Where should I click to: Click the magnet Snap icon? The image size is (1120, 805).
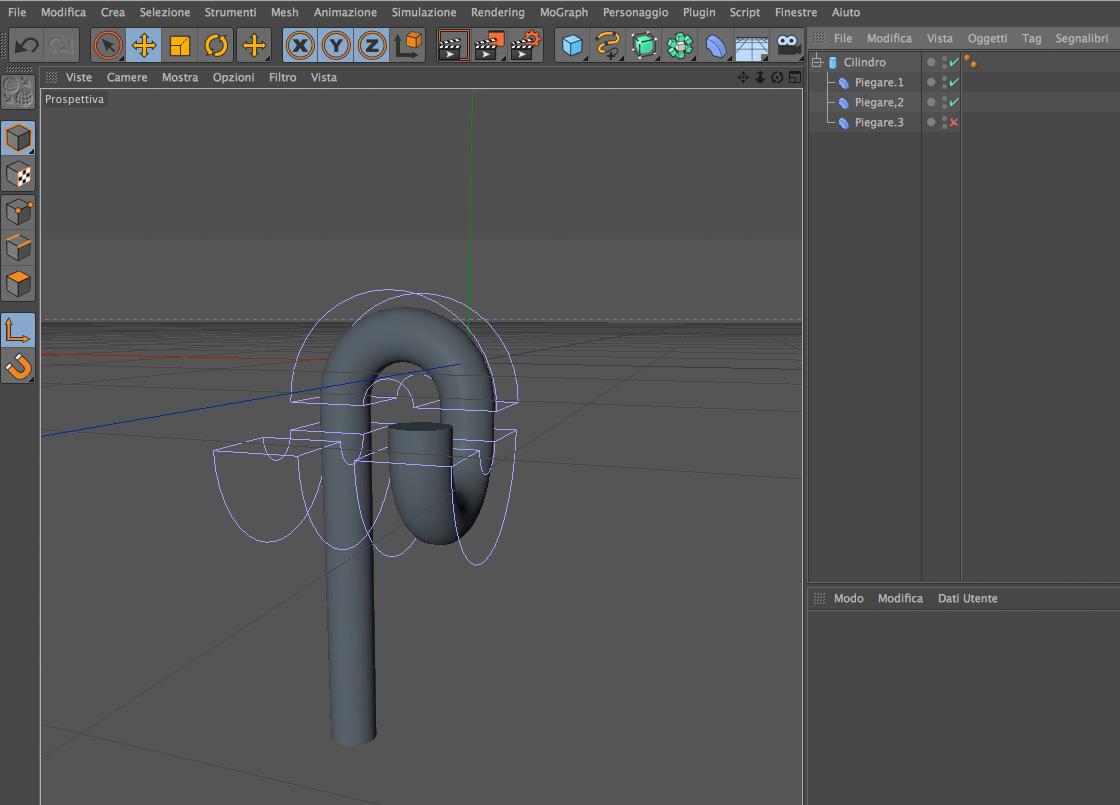tap(19, 367)
